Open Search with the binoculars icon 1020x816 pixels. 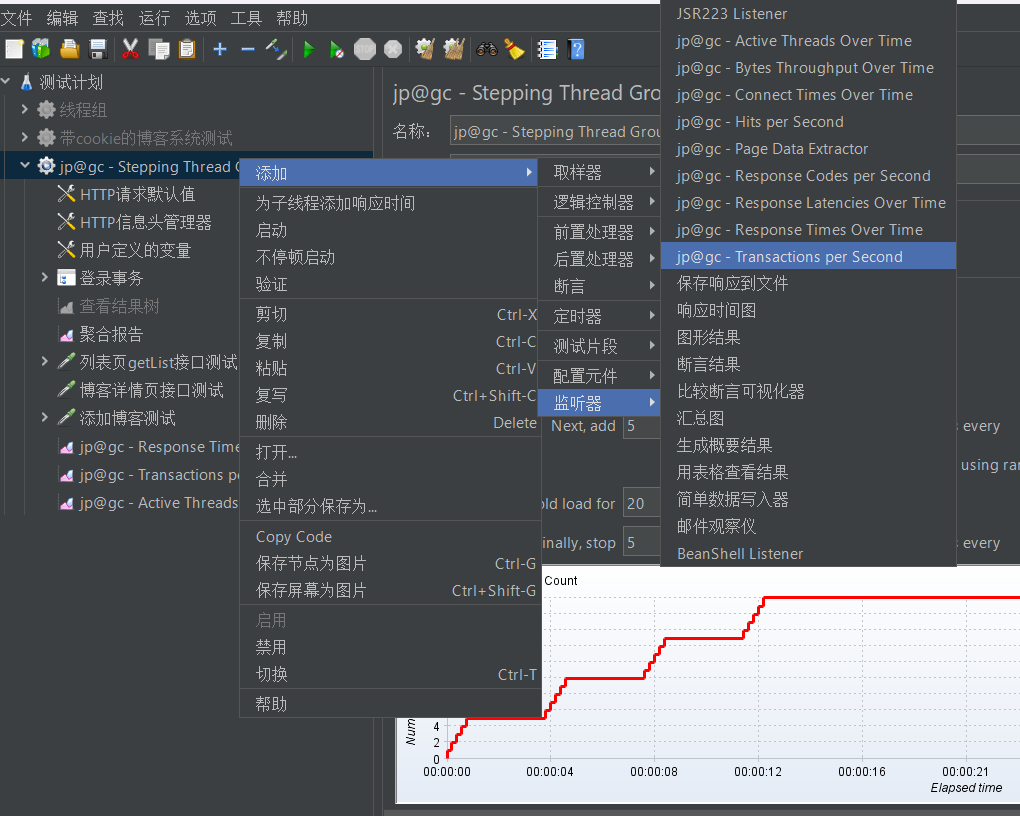[x=487, y=49]
